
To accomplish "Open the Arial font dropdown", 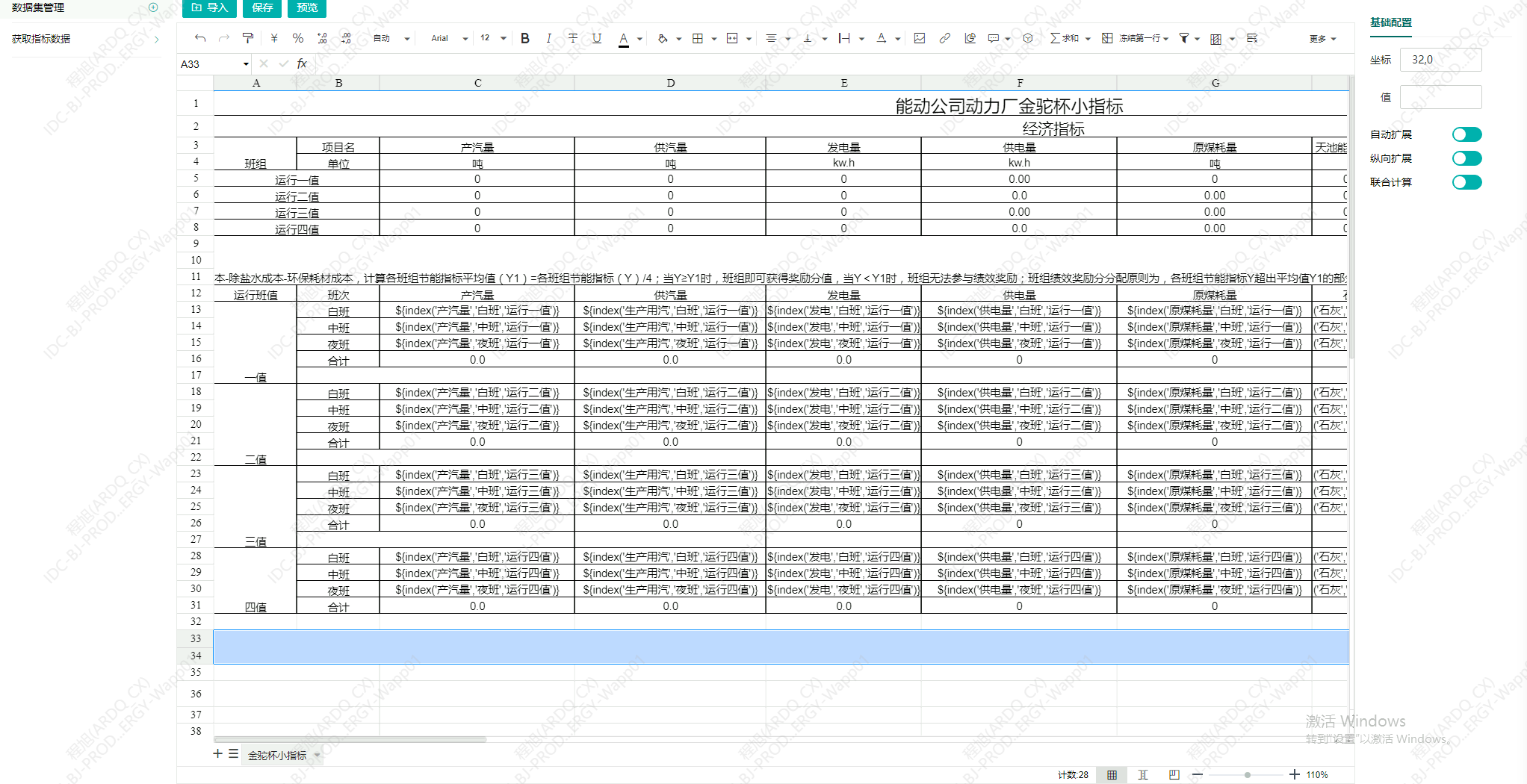I will click(449, 38).
